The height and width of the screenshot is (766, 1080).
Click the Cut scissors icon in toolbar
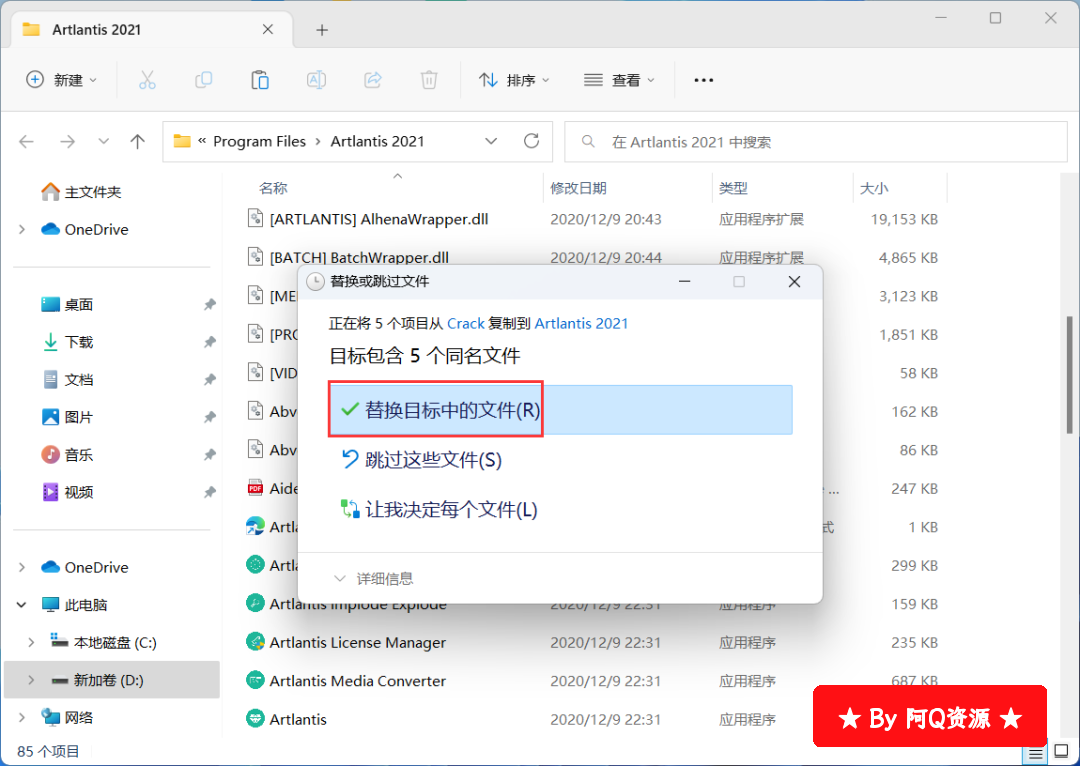point(147,80)
